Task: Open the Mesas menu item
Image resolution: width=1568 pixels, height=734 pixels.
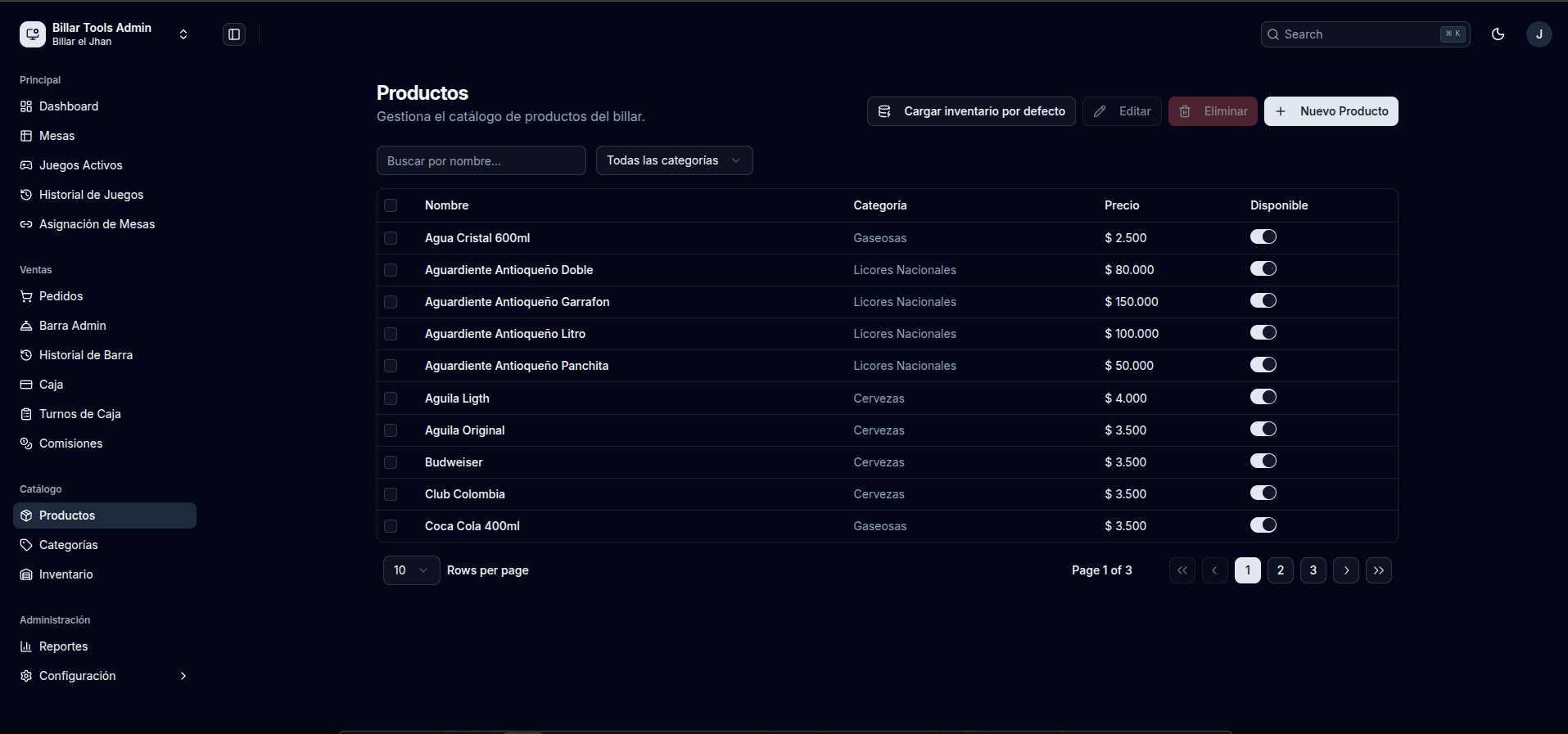Action: (x=105, y=136)
